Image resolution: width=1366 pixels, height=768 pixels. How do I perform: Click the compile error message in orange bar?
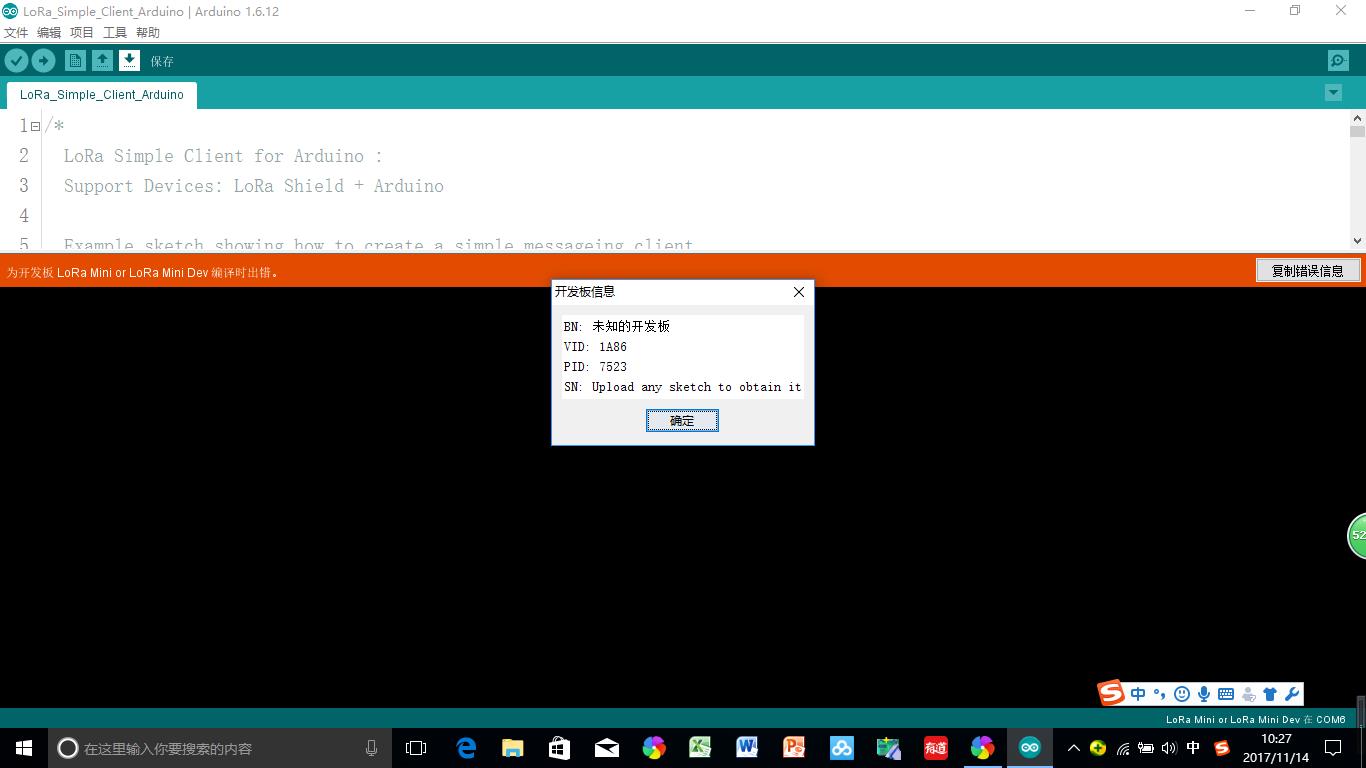coord(143,272)
